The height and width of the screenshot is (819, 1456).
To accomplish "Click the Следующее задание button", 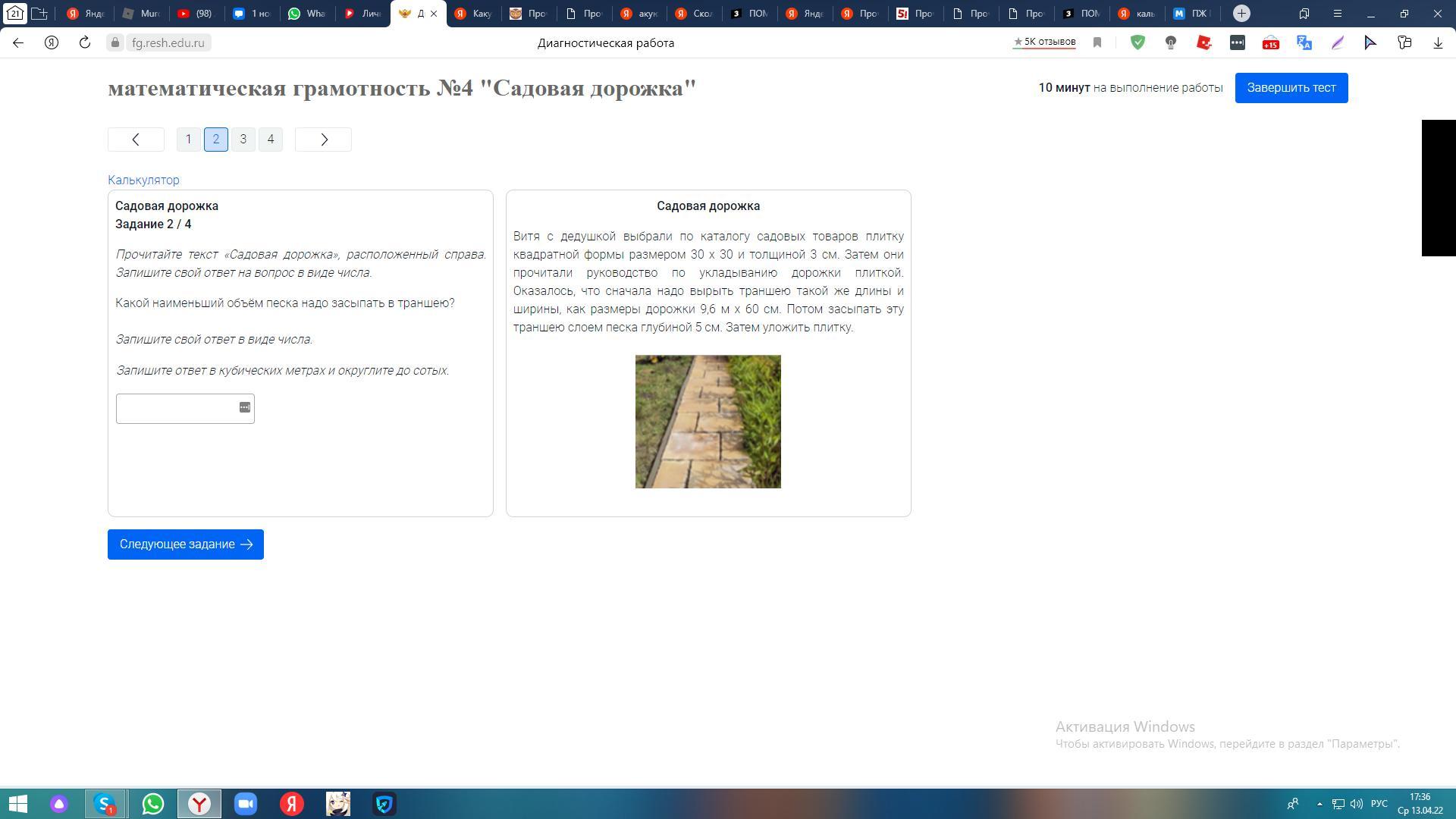I will click(186, 544).
